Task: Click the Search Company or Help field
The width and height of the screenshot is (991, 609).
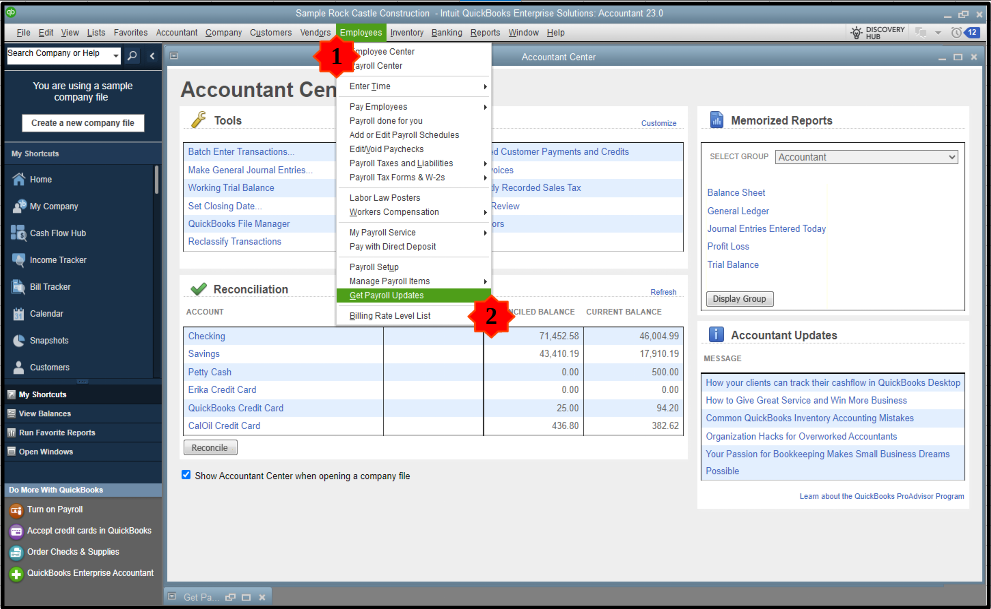Action: pos(59,54)
